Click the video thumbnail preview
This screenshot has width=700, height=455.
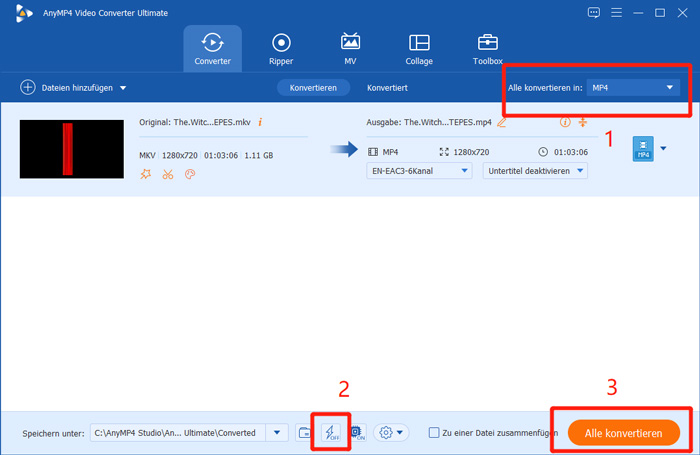[69, 148]
